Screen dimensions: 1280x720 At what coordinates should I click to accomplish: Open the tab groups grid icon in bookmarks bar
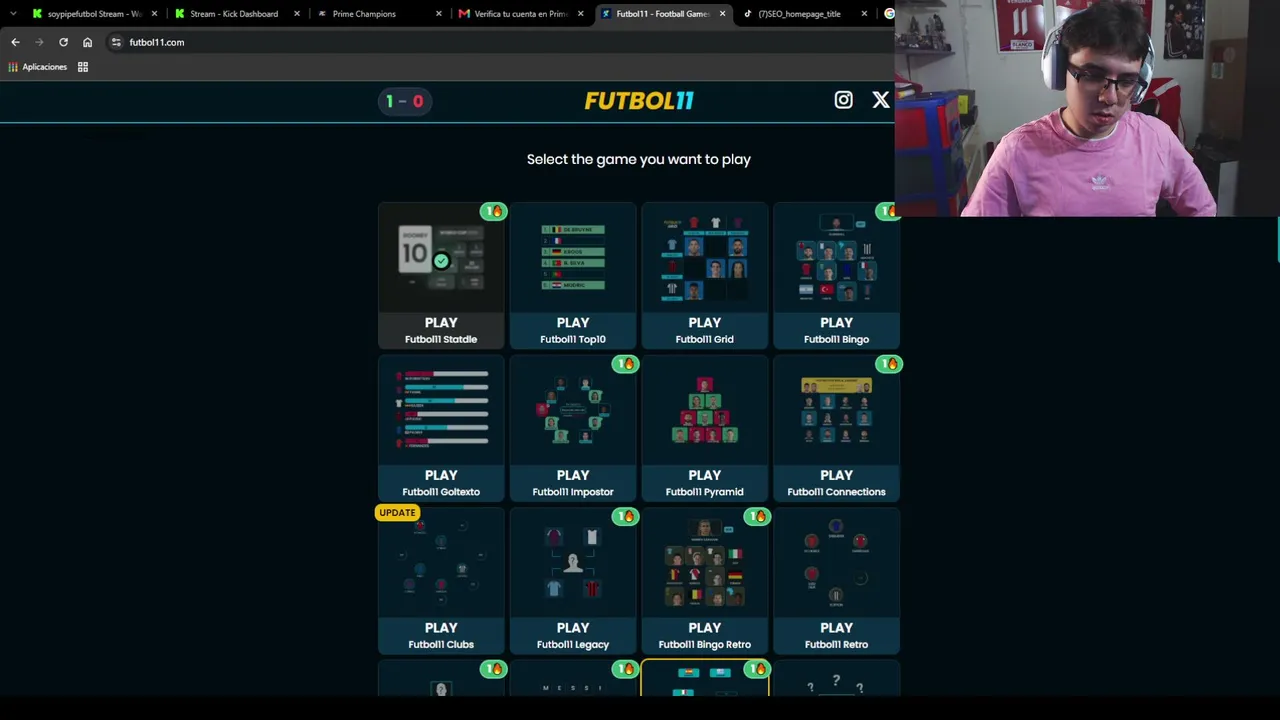coord(83,67)
